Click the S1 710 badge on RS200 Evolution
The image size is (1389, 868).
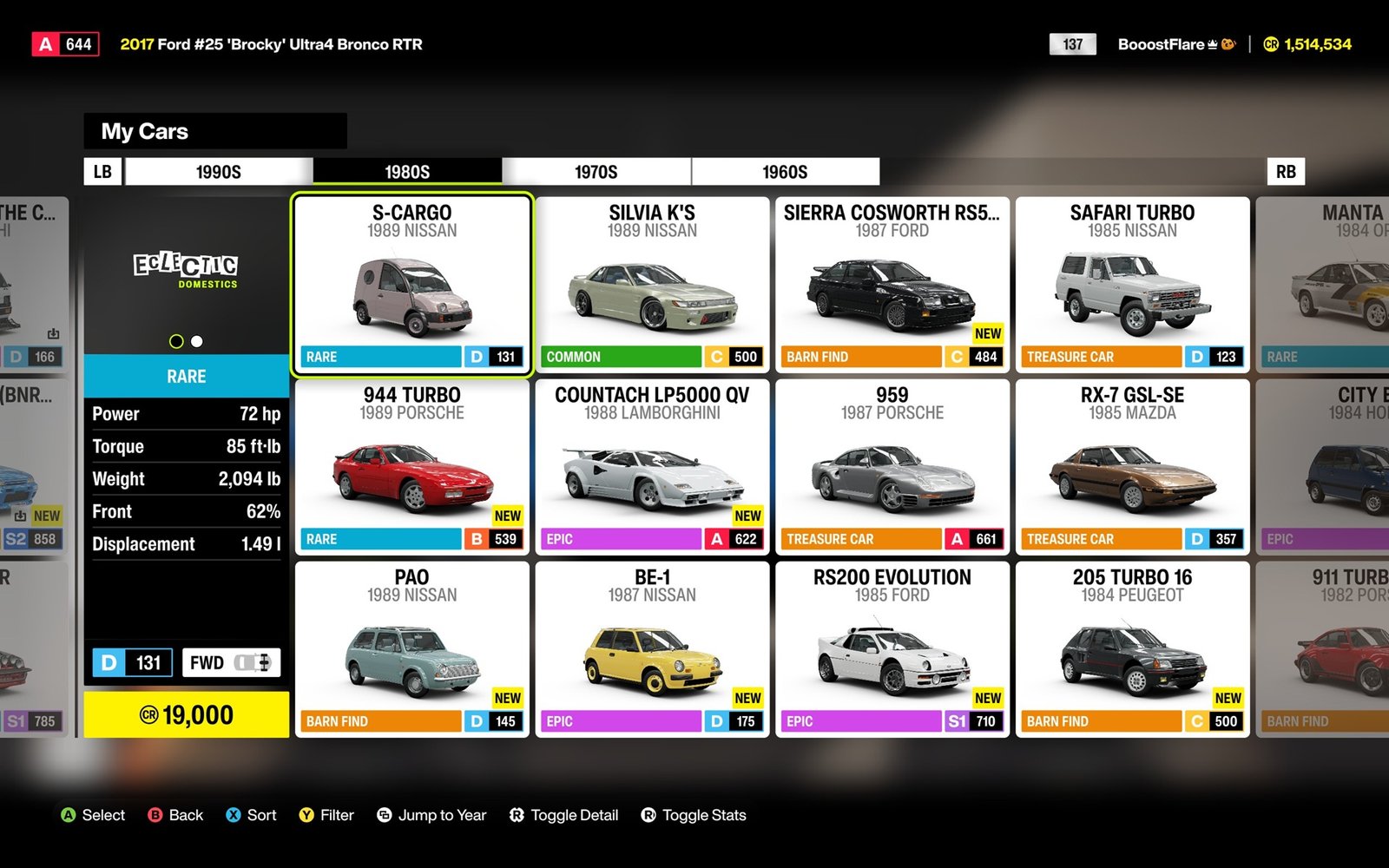(974, 721)
